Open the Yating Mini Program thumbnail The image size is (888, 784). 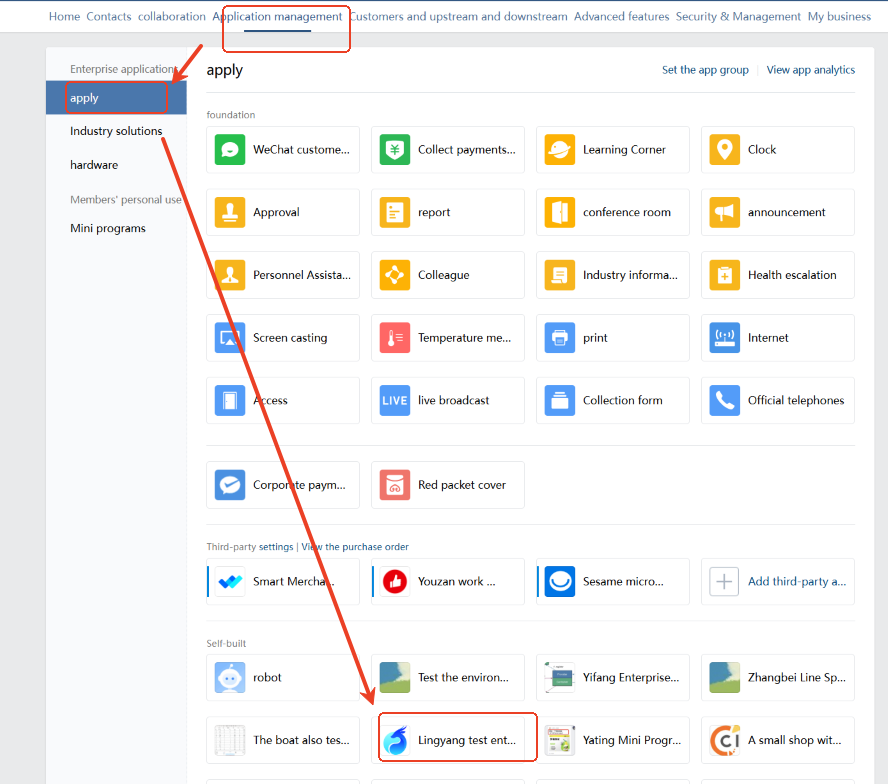[560, 740]
